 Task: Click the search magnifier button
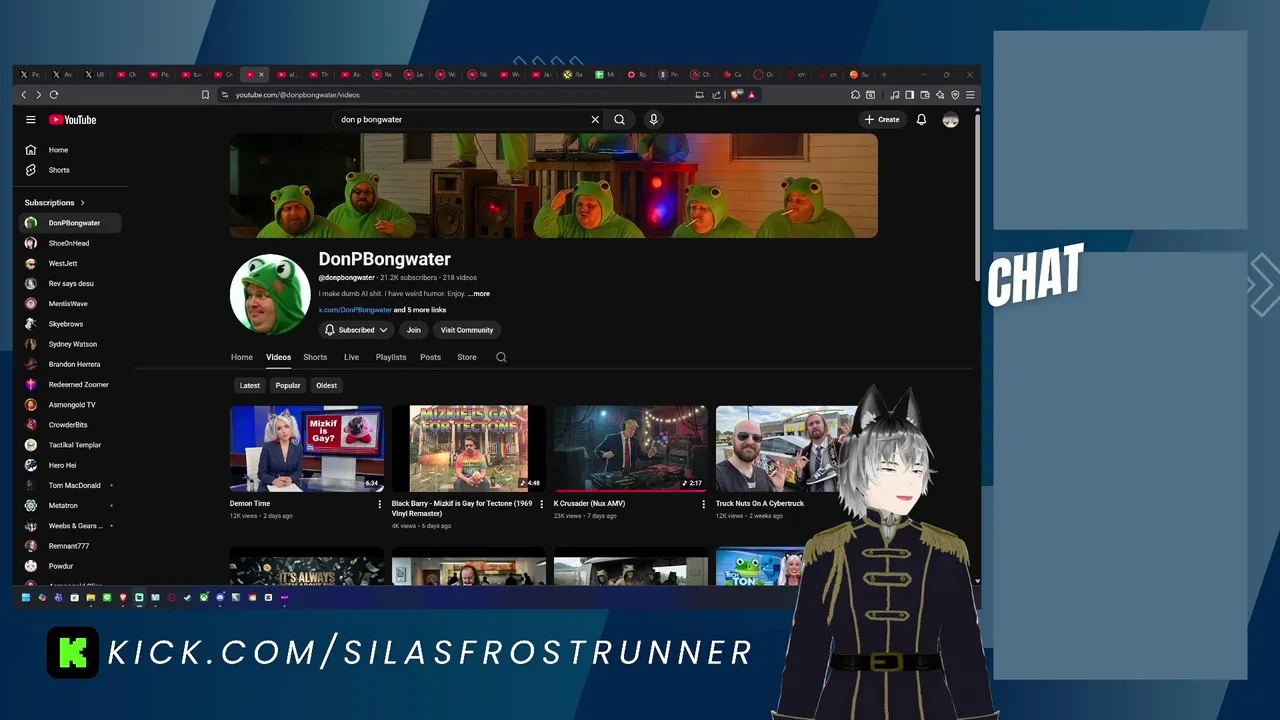pos(620,119)
